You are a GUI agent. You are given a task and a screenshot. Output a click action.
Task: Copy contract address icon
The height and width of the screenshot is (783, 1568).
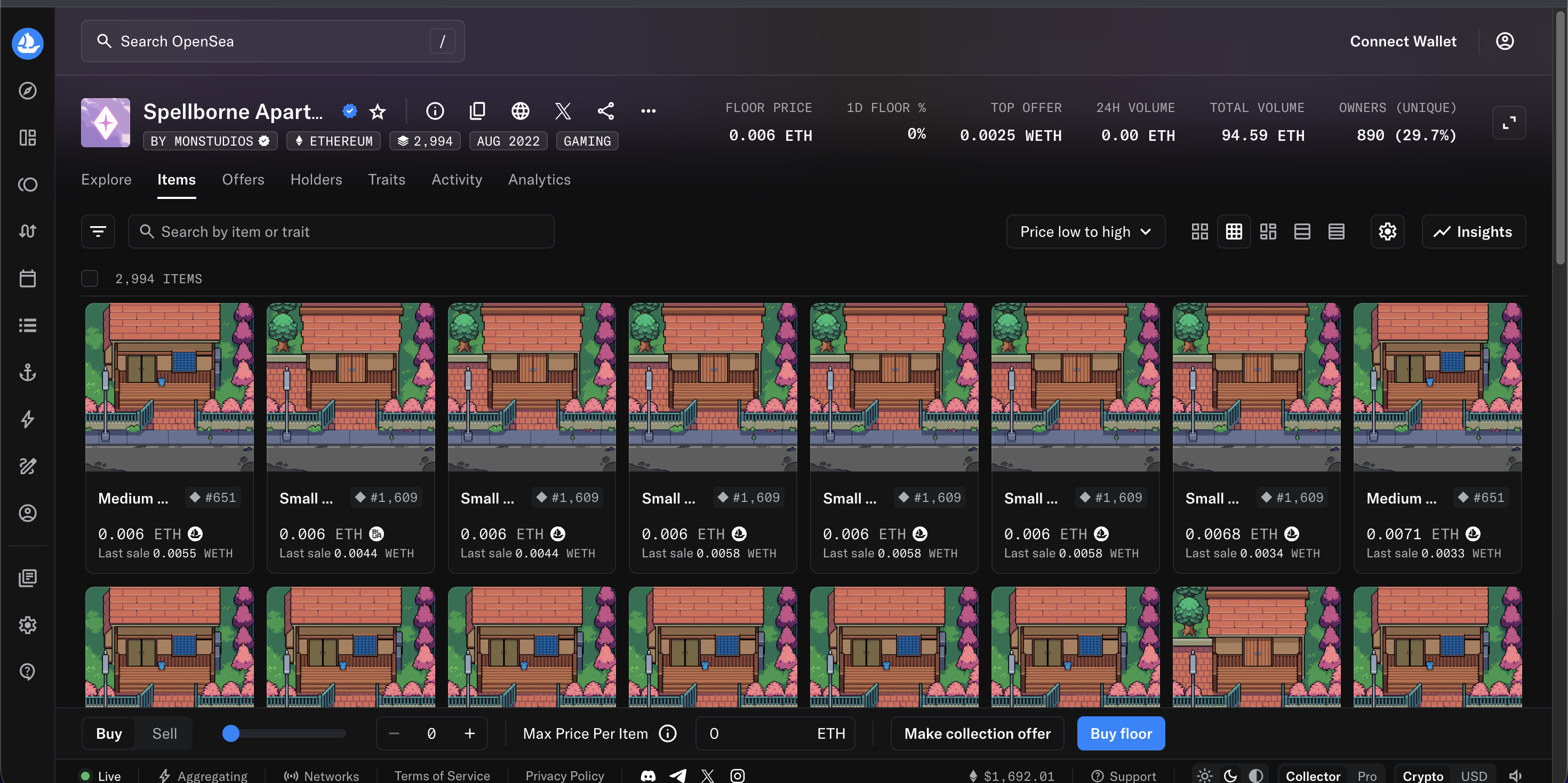(477, 111)
